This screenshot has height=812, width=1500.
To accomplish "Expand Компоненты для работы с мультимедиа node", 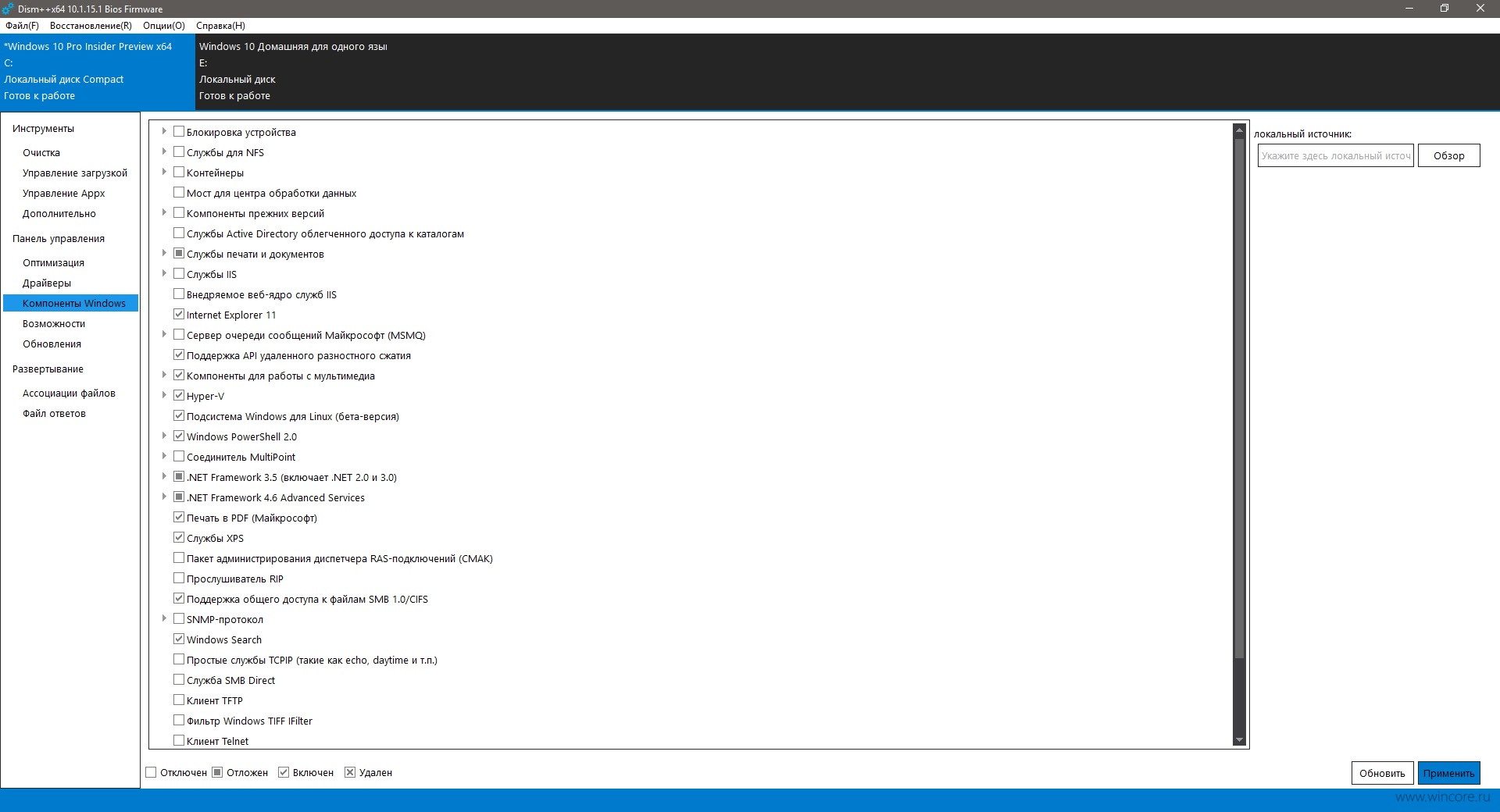I will 164,375.
